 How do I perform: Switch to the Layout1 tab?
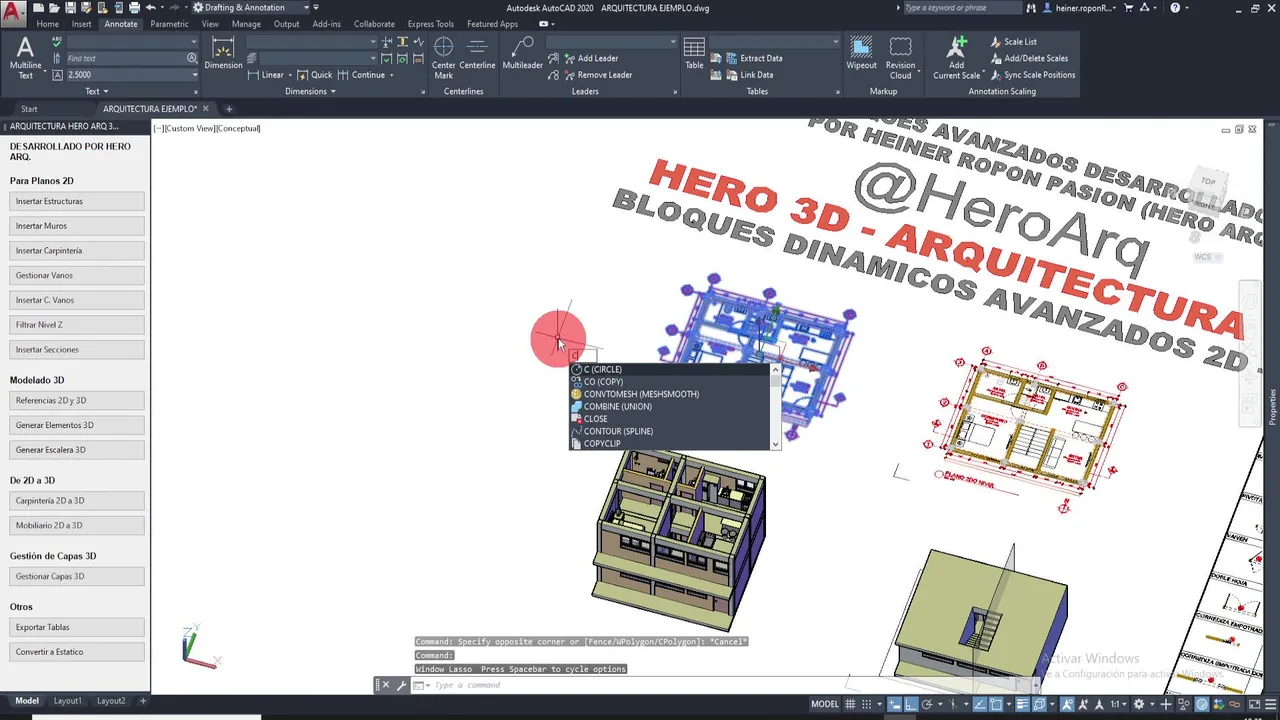[x=67, y=701]
